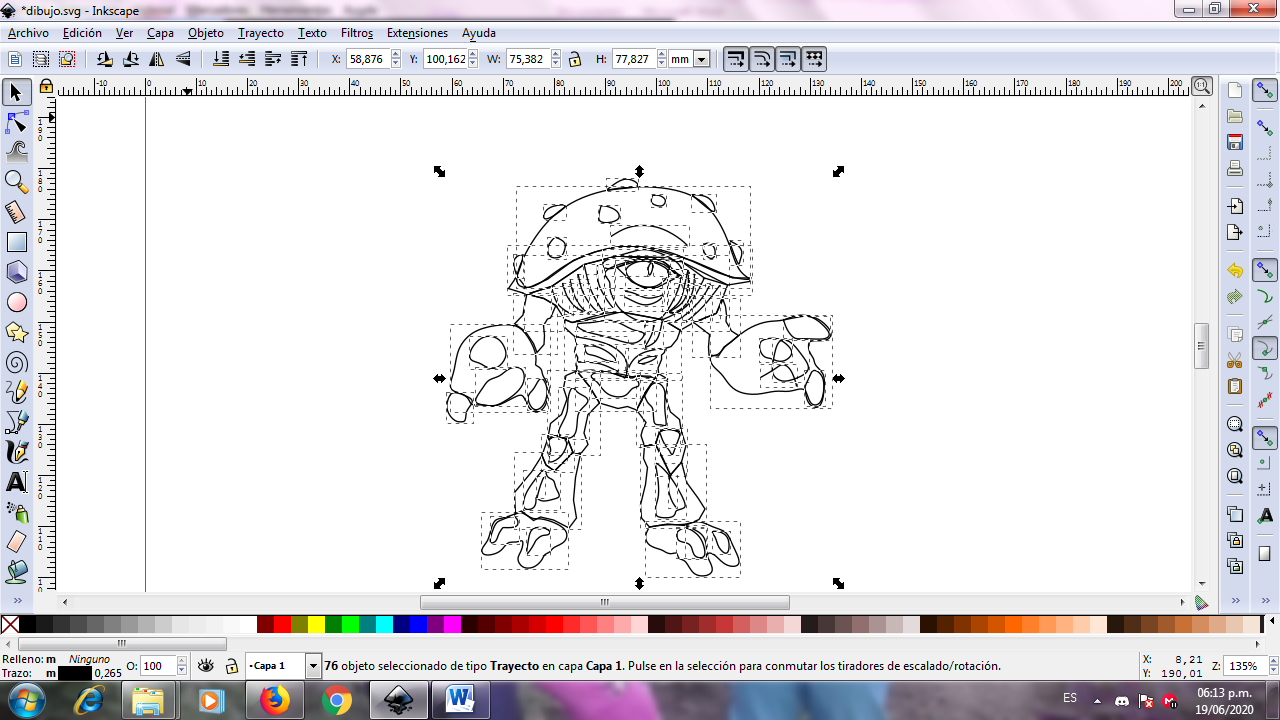Toggle move patterns with object
1280x720 pixels.
(x=814, y=59)
